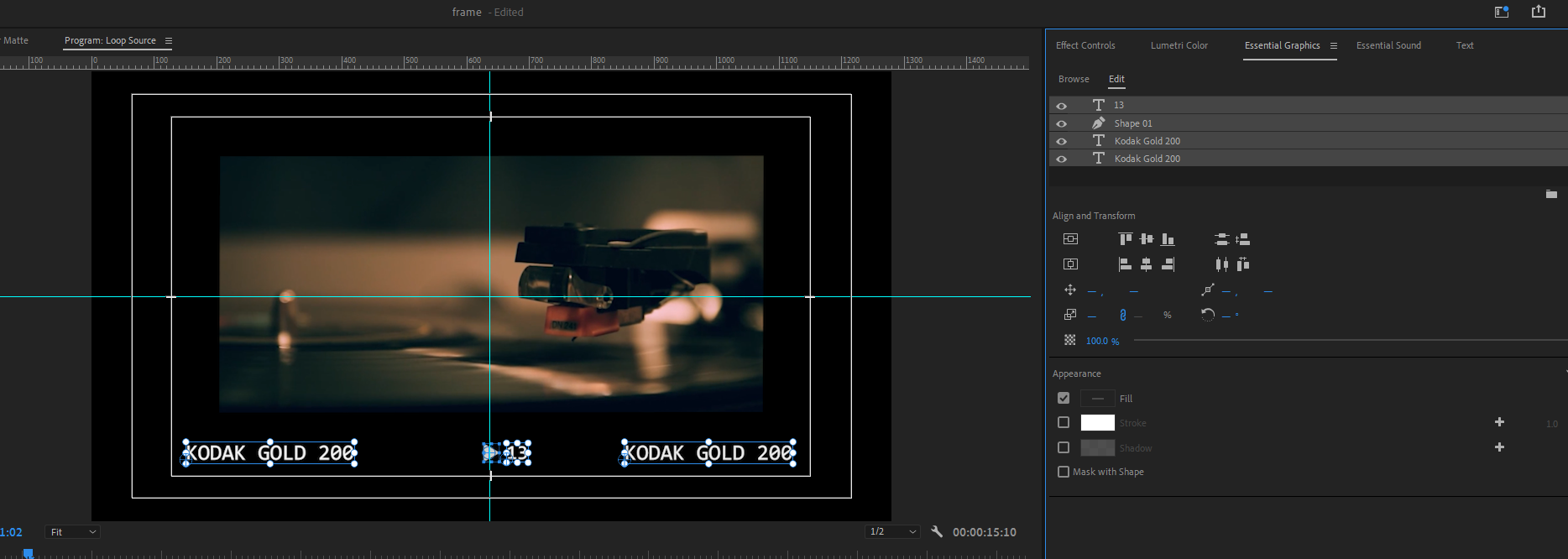
Task: Switch to the Browse tab
Action: point(1074,79)
